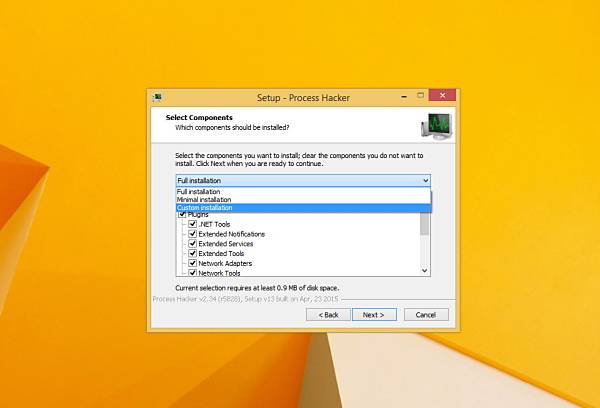This screenshot has height=408, width=600.
Task: Go to next step with Next button
Action: click(374, 315)
